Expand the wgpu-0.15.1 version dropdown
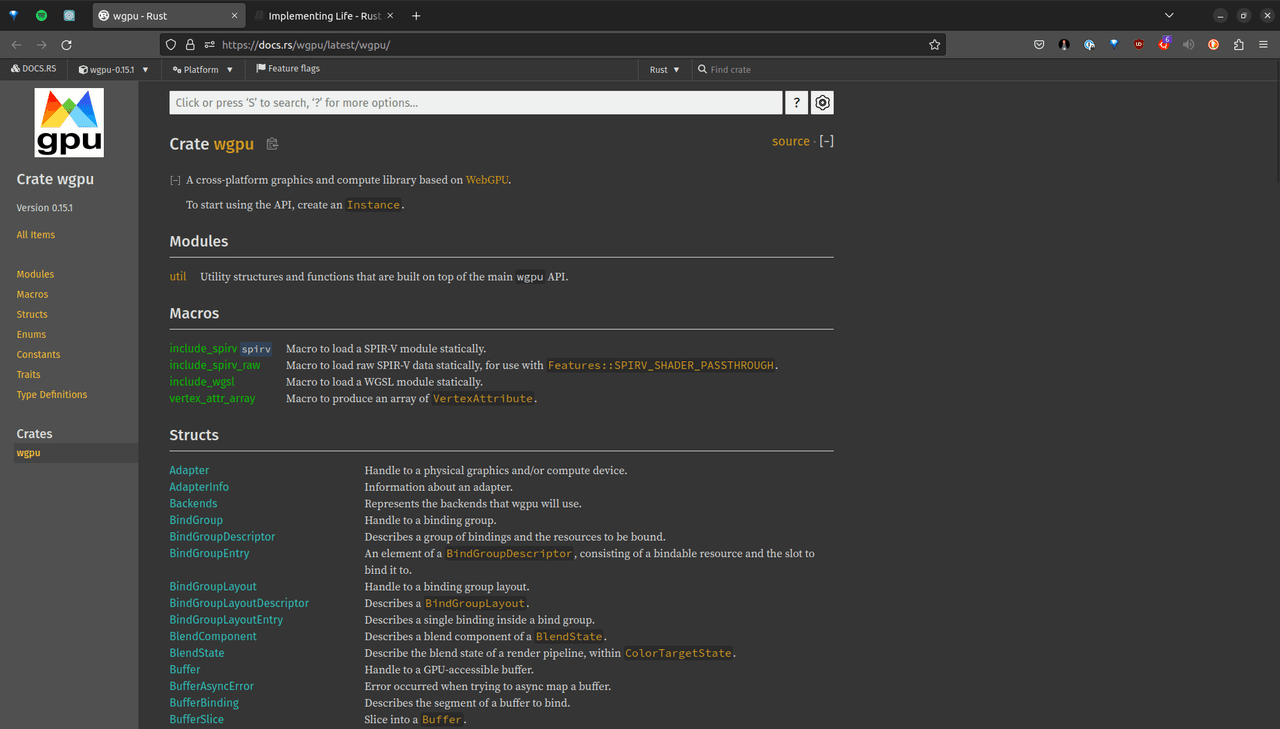This screenshot has height=729, width=1280. click(114, 70)
